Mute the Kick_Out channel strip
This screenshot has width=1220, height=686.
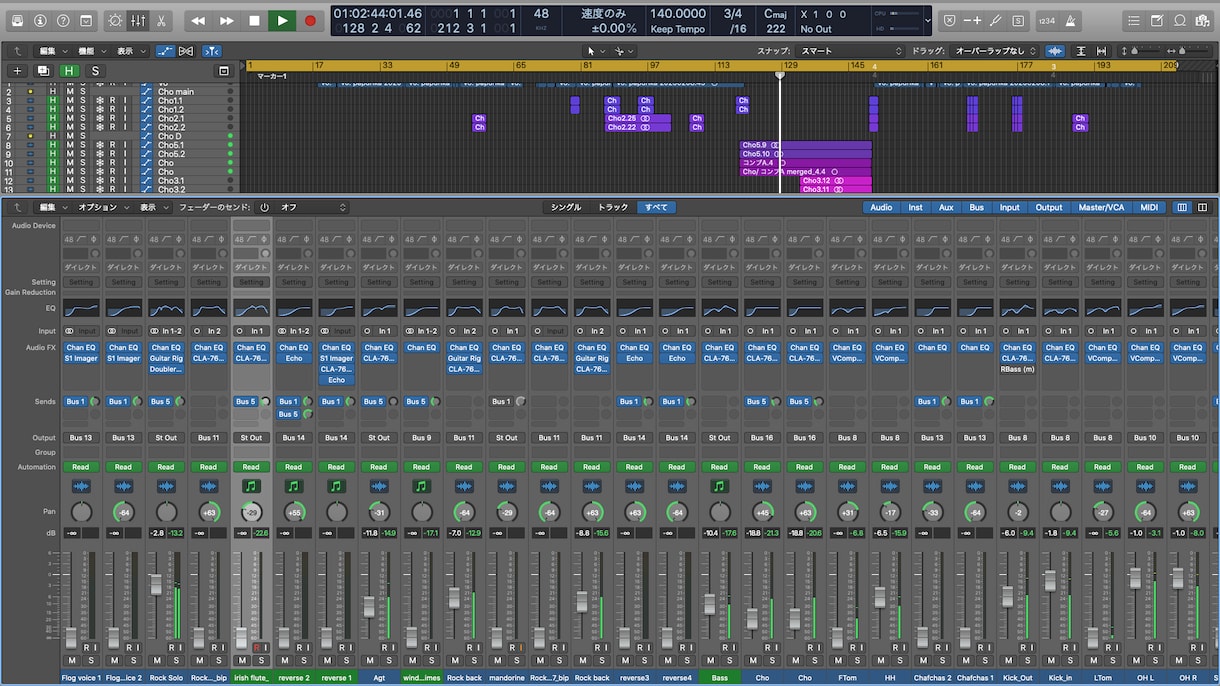coord(1009,660)
